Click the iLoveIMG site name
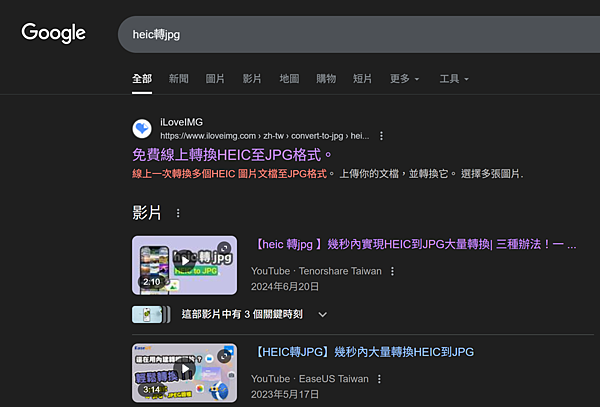The height and width of the screenshot is (407, 600). [181, 122]
